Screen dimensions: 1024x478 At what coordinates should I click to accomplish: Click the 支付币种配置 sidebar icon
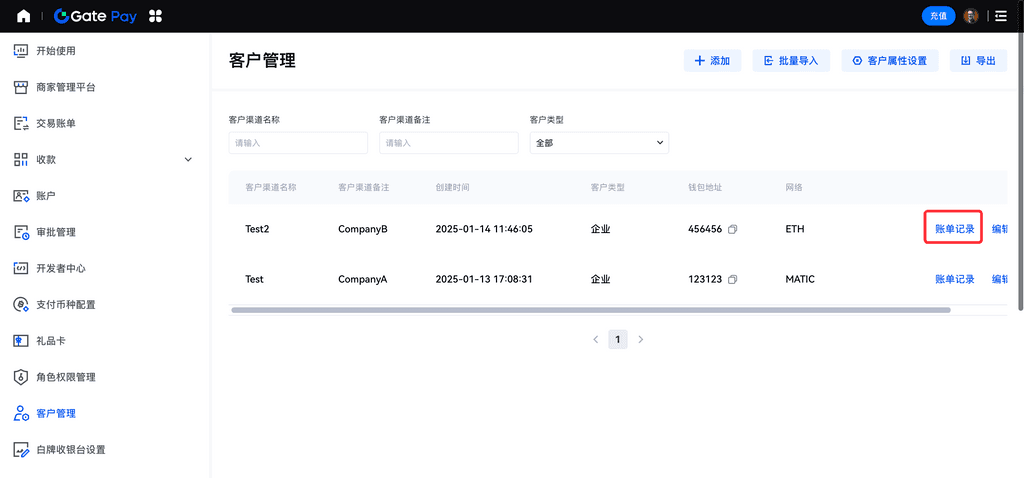[21, 304]
